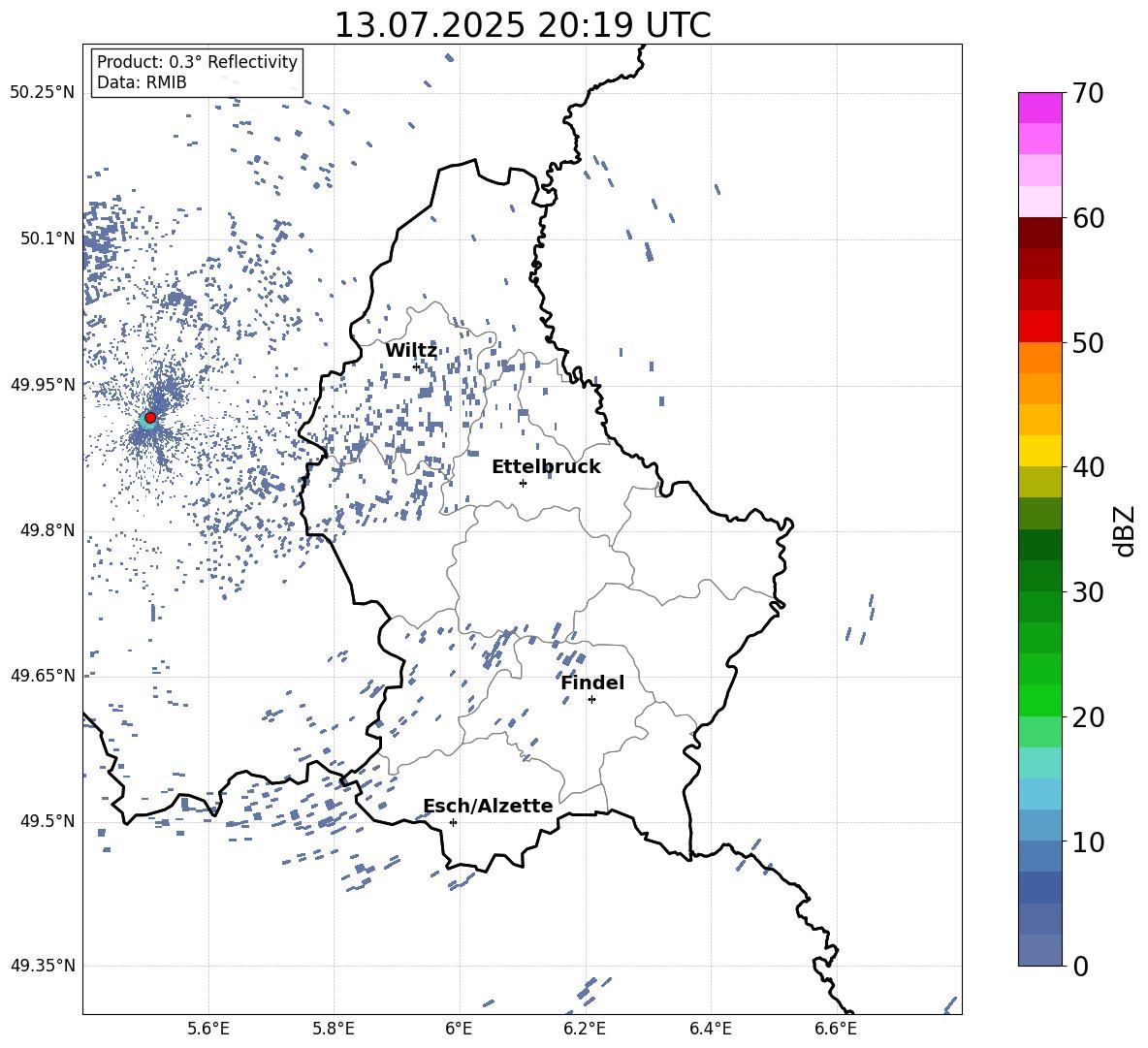Click the 30 tick on colorbar

1088,592
